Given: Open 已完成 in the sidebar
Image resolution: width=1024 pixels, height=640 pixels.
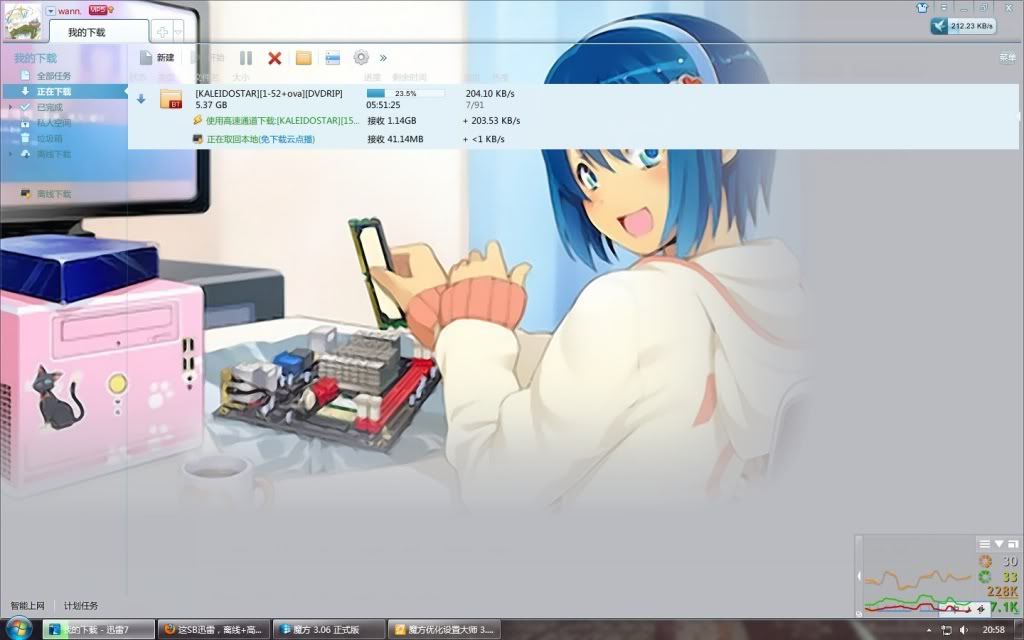Looking at the screenshot, I should point(50,107).
